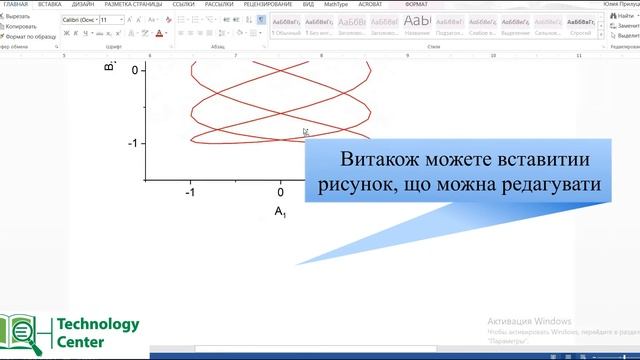
Task: Switch to РЕЦЕНЗИРОВАНИЕ tab
Action: [268, 4]
